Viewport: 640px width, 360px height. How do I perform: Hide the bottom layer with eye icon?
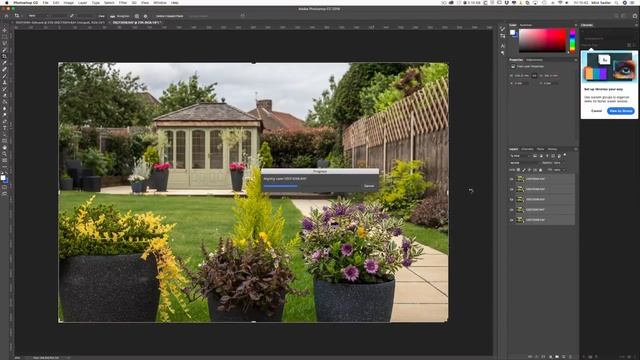pyautogui.click(x=511, y=220)
